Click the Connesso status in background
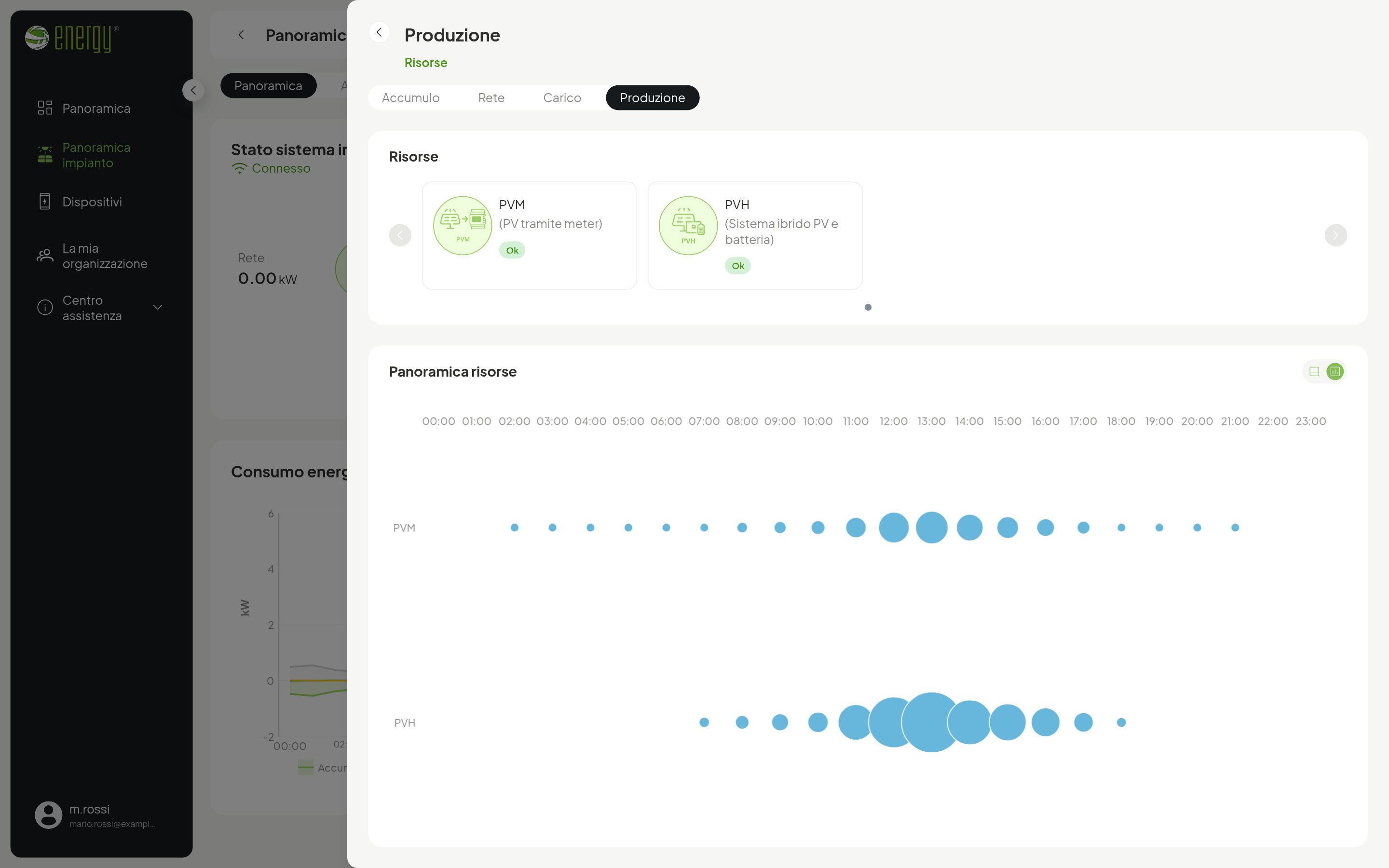 pyautogui.click(x=271, y=168)
